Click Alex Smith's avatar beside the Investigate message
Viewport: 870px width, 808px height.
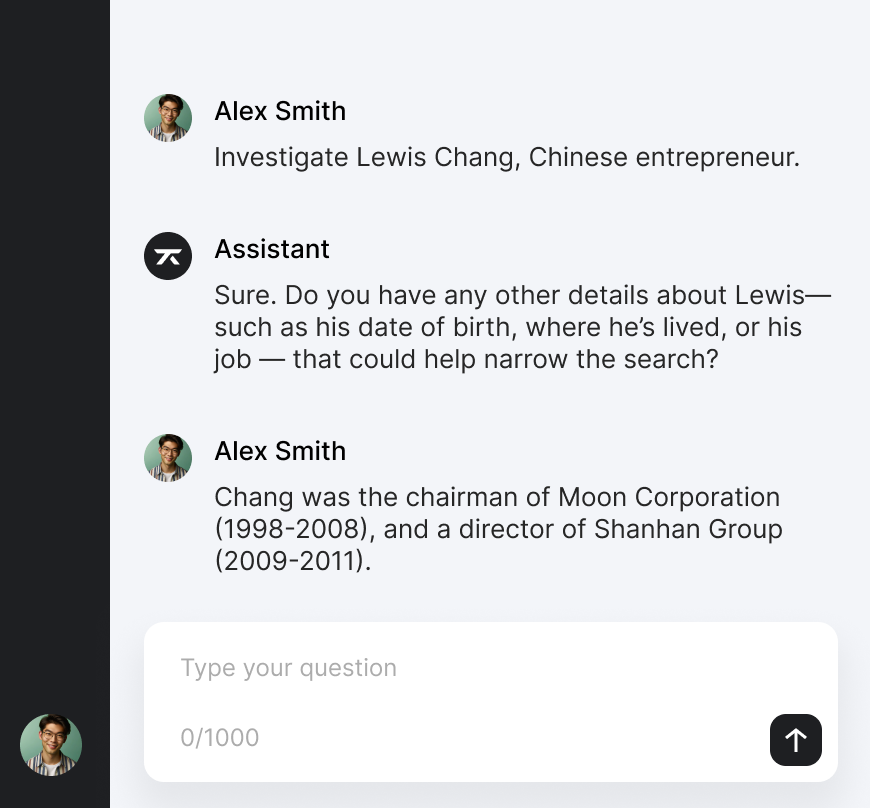(x=168, y=118)
